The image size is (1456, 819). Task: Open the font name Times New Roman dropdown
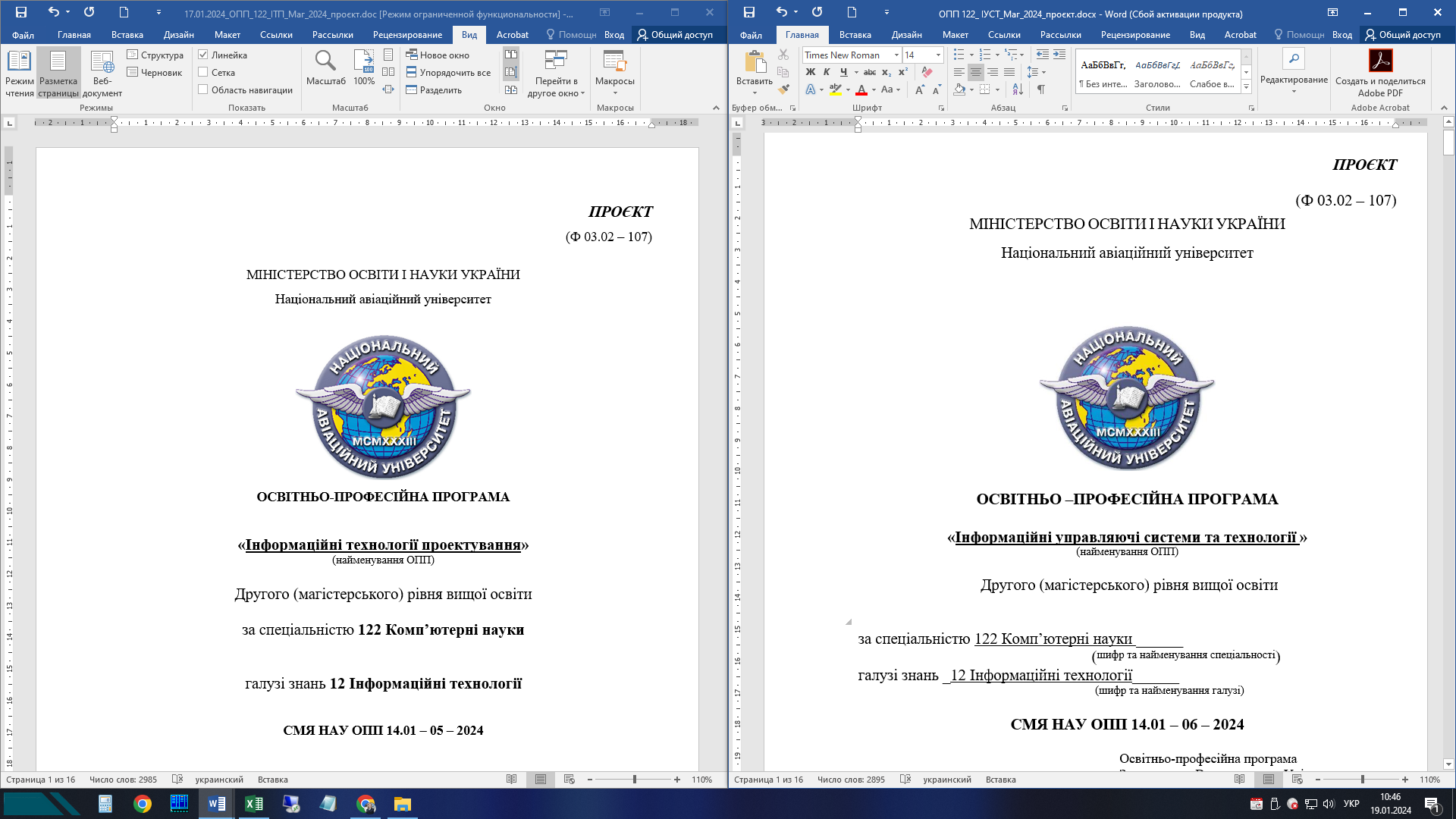tap(896, 55)
